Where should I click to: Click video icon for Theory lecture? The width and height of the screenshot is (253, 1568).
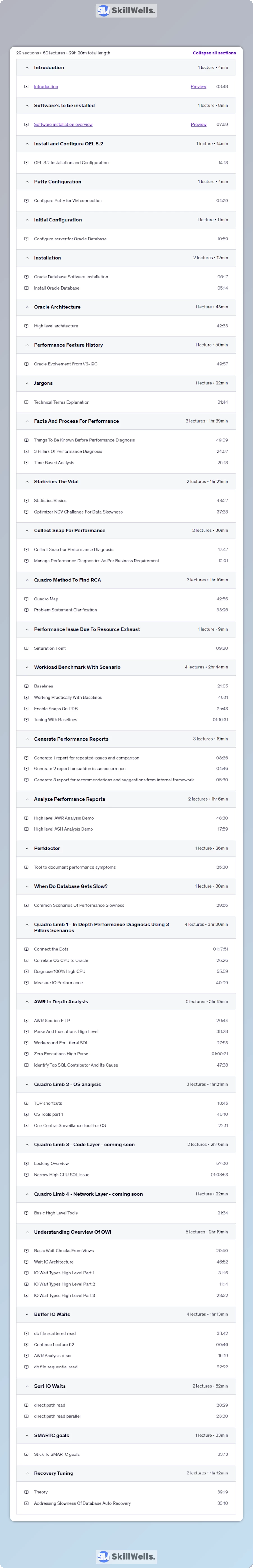26,1492
